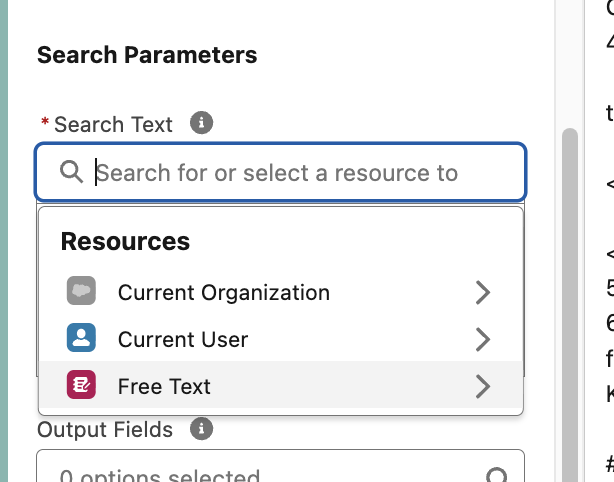Click the Search Parameters section heading
The height and width of the screenshot is (482, 614).
[x=147, y=55]
